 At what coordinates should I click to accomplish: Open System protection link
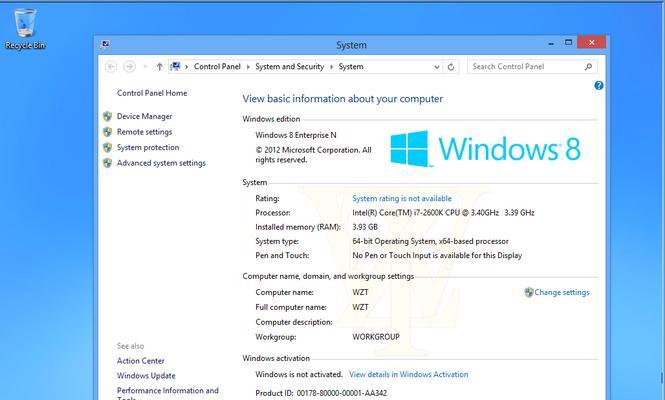148,147
